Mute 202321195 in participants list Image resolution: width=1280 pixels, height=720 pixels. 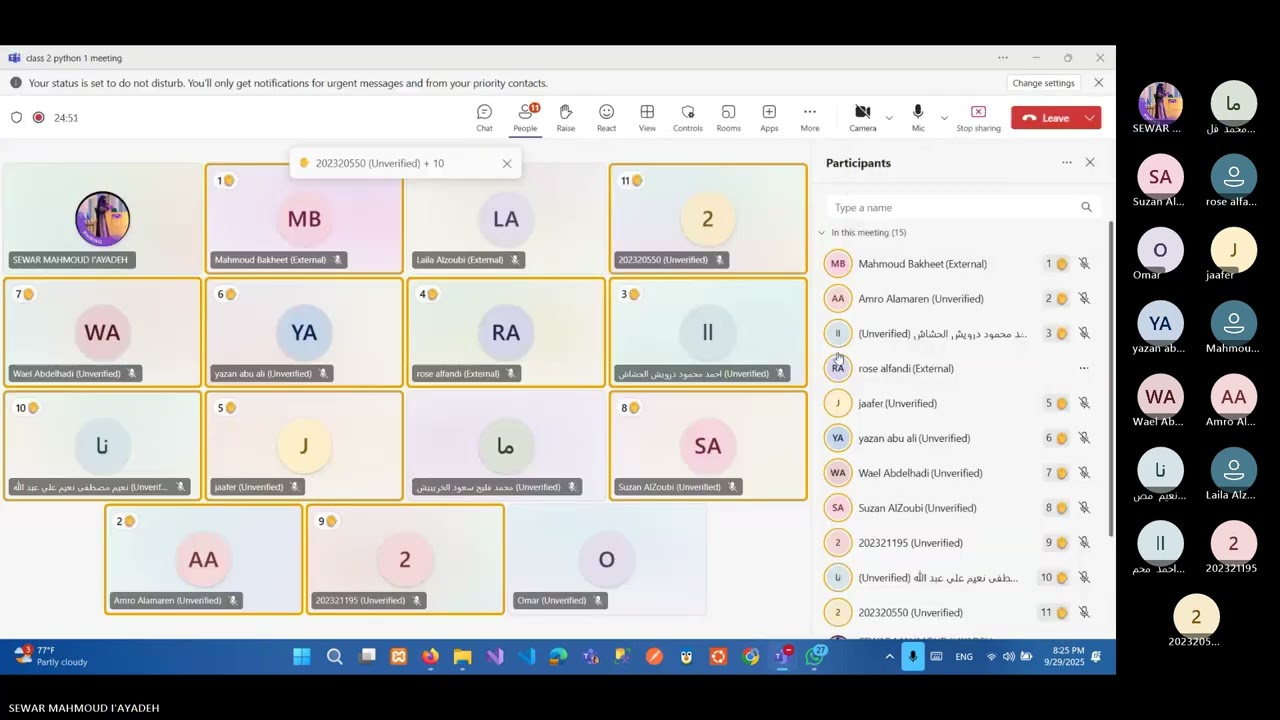[1084, 543]
